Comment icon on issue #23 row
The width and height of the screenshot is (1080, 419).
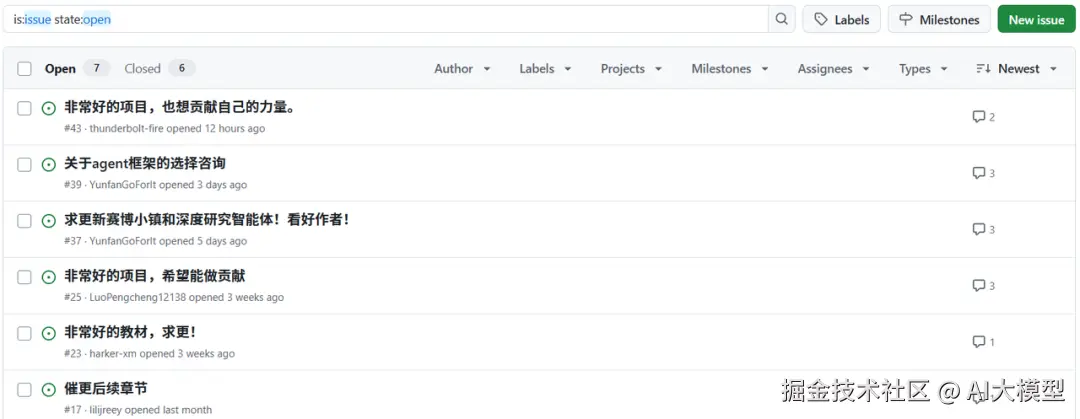pos(978,342)
